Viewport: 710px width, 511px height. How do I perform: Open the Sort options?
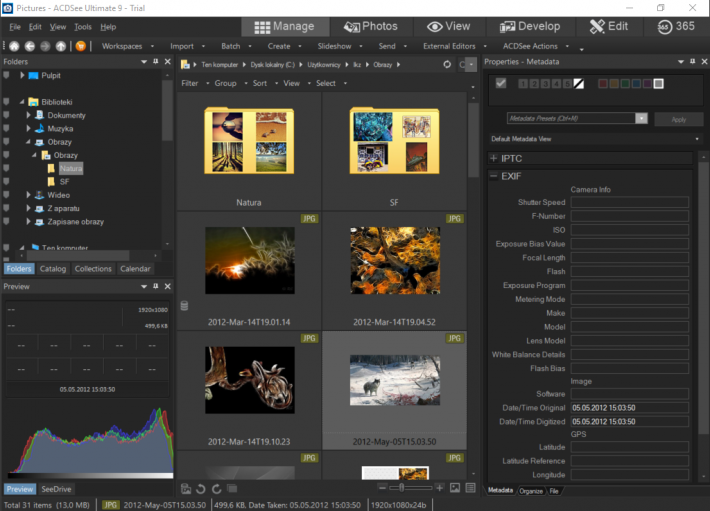pyautogui.click(x=265, y=83)
